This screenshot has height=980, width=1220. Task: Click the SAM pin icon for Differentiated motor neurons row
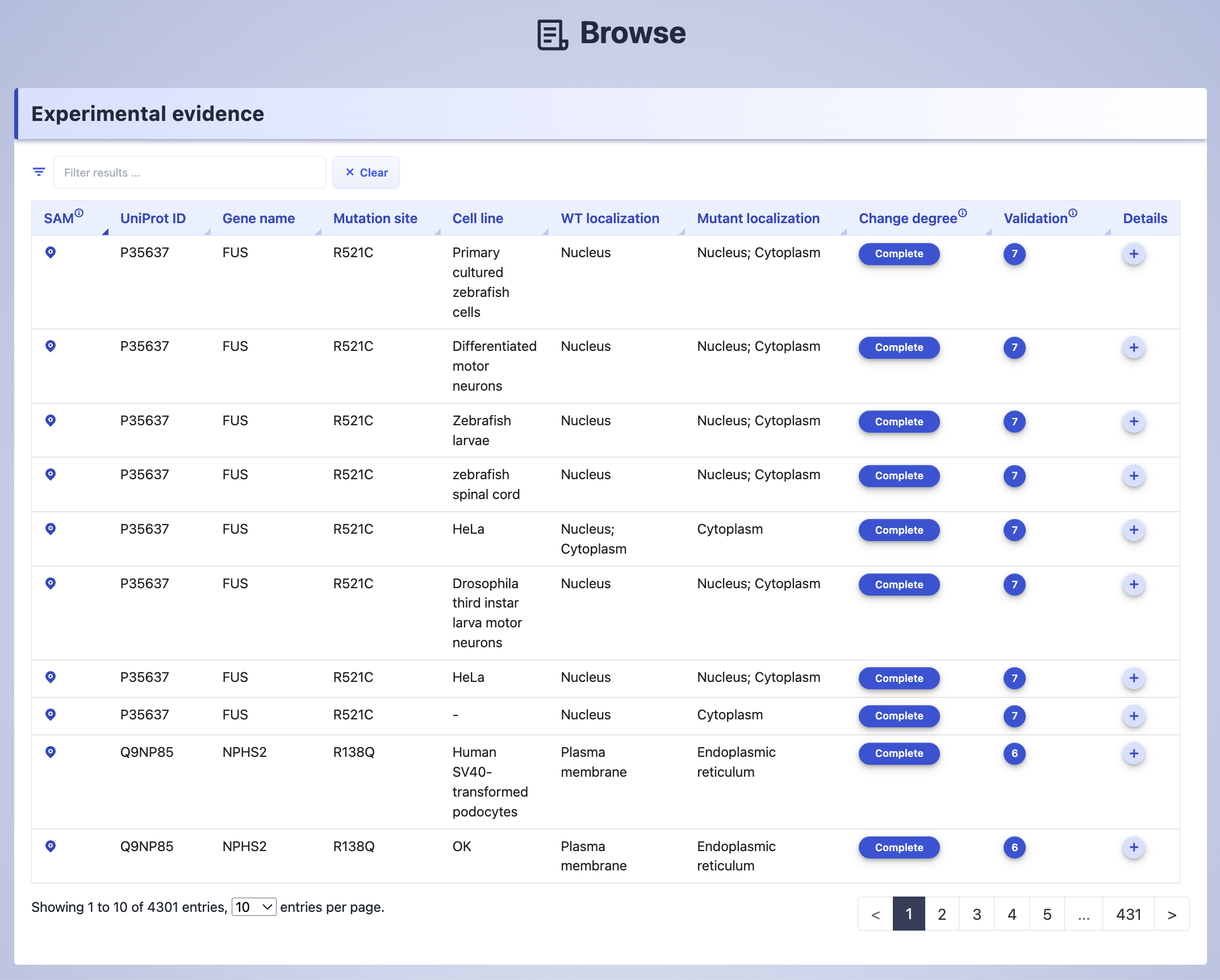[x=51, y=346]
